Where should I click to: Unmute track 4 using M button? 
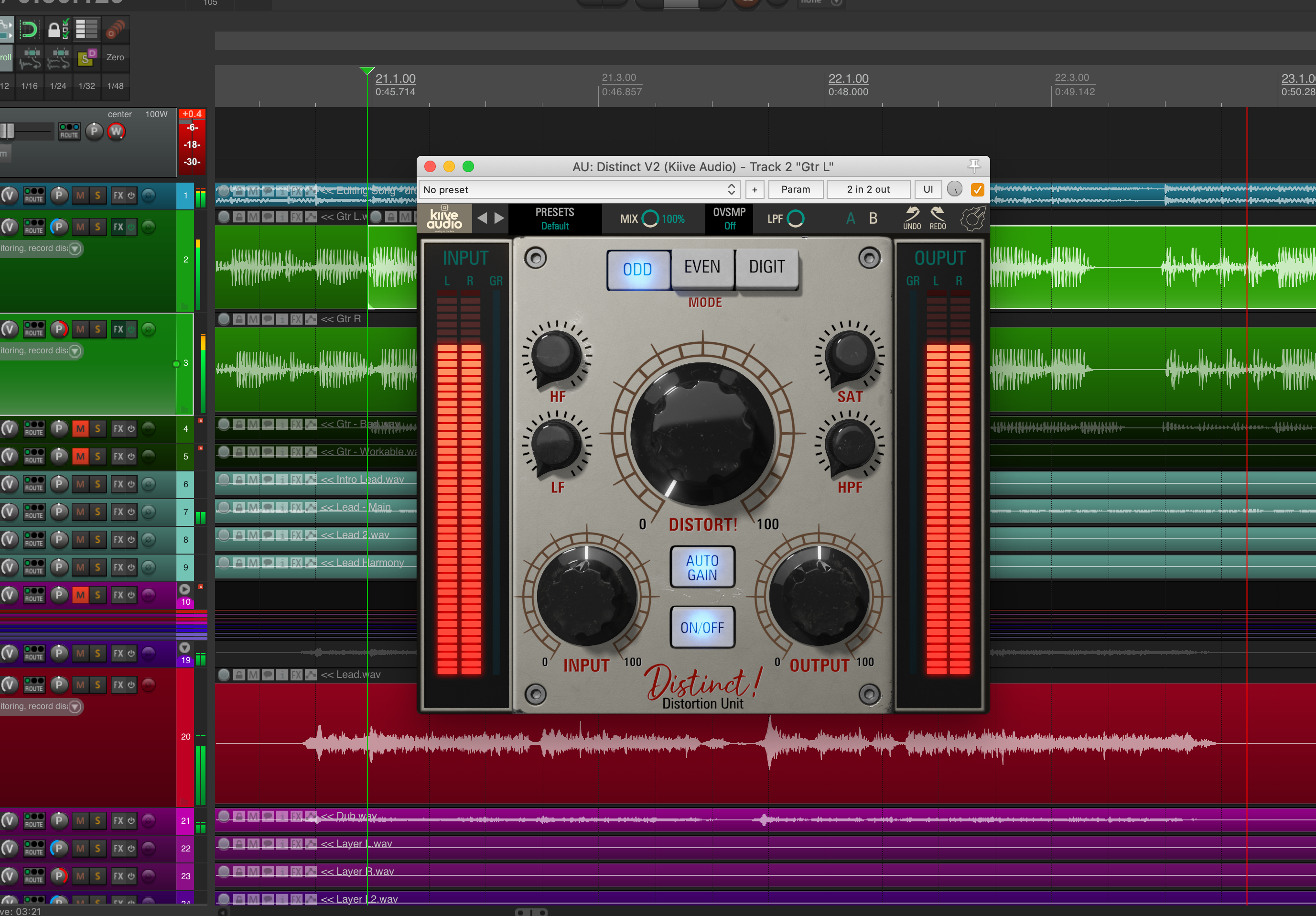tap(80, 428)
